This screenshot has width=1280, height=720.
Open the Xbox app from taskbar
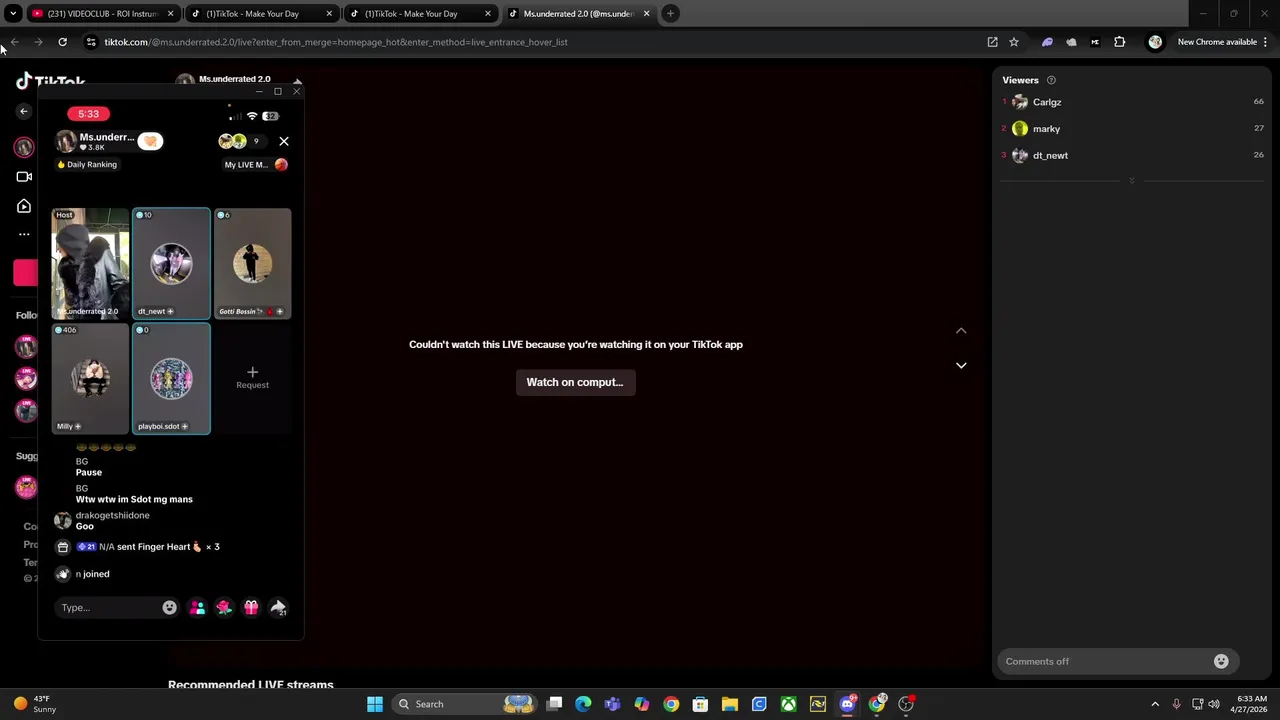tap(789, 704)
